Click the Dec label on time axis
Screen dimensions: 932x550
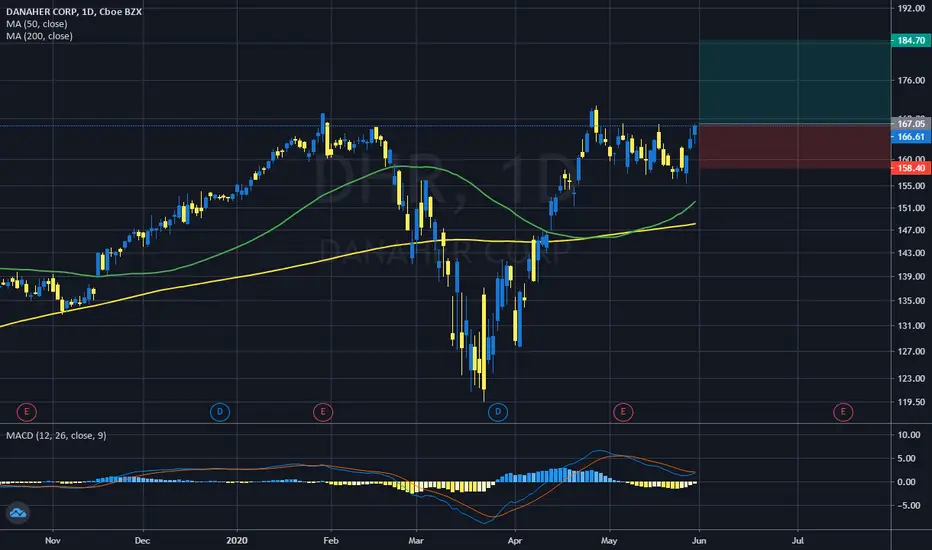click(142, 540)
